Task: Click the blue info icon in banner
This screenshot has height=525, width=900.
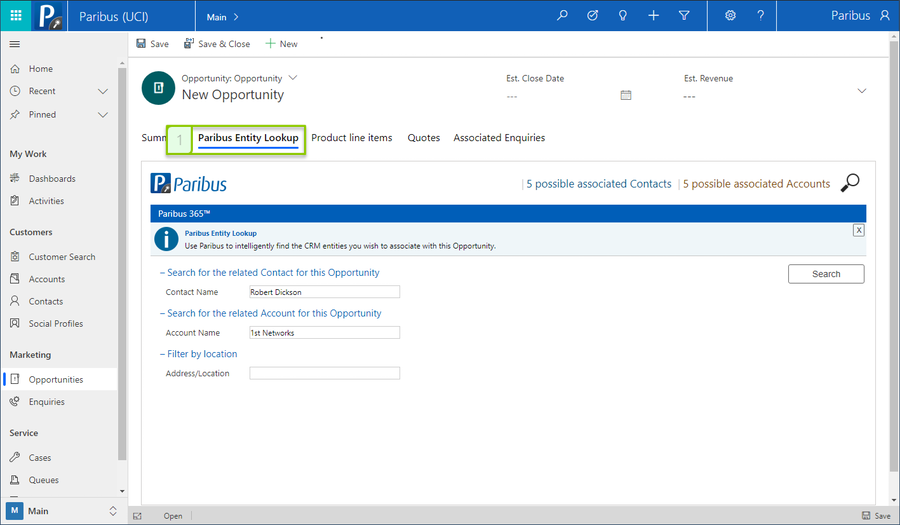Action: [166, 239]
